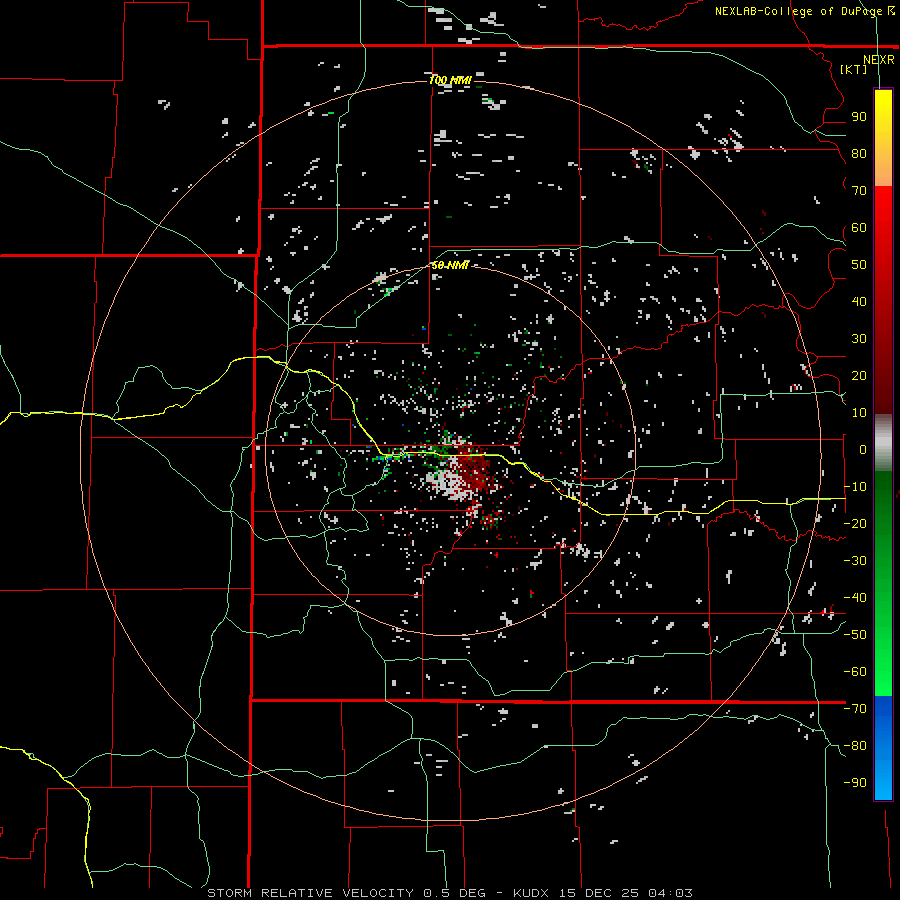This screenshot has width=900, height=900.
Task: Click the 60 value on velocity scale
Action: [859, 228]
